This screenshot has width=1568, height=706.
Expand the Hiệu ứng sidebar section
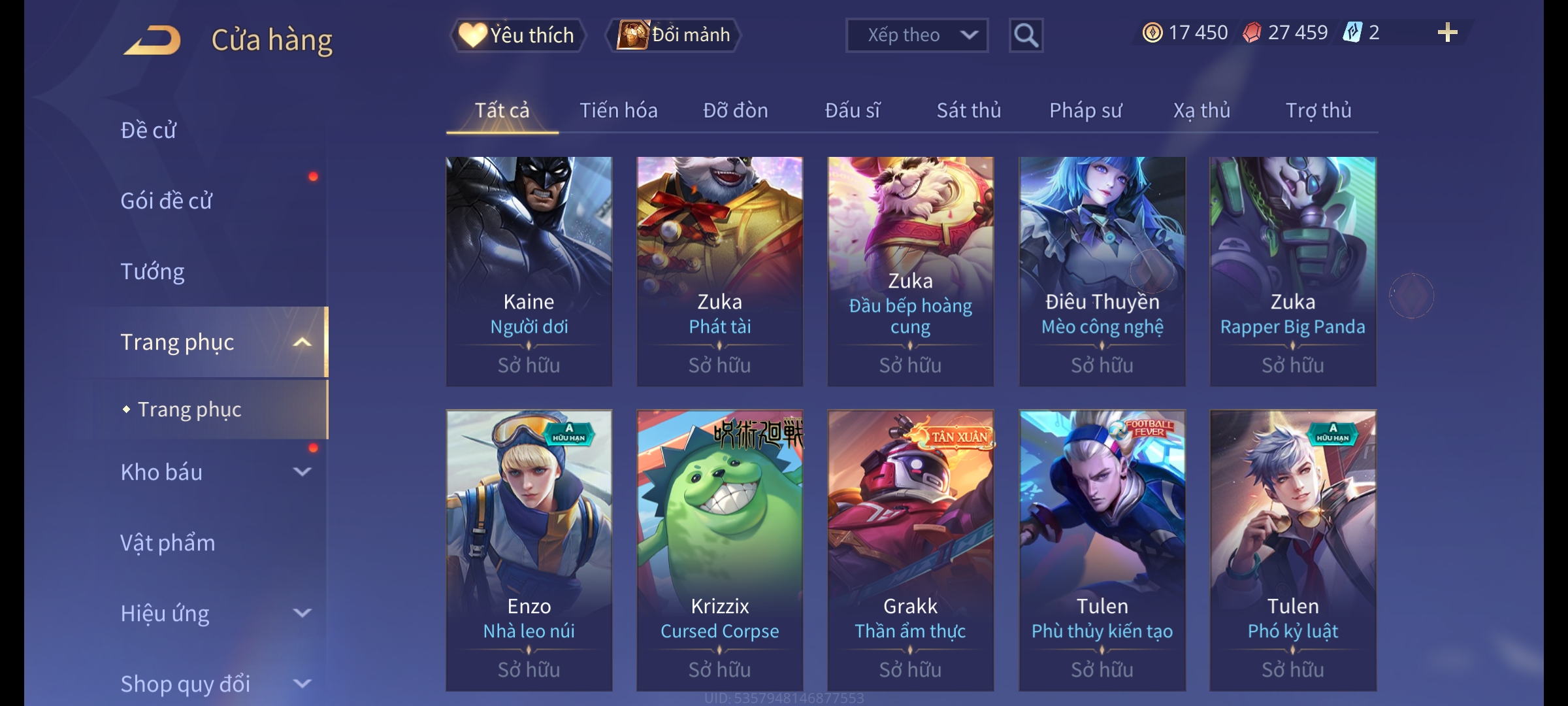pos(302,613)
